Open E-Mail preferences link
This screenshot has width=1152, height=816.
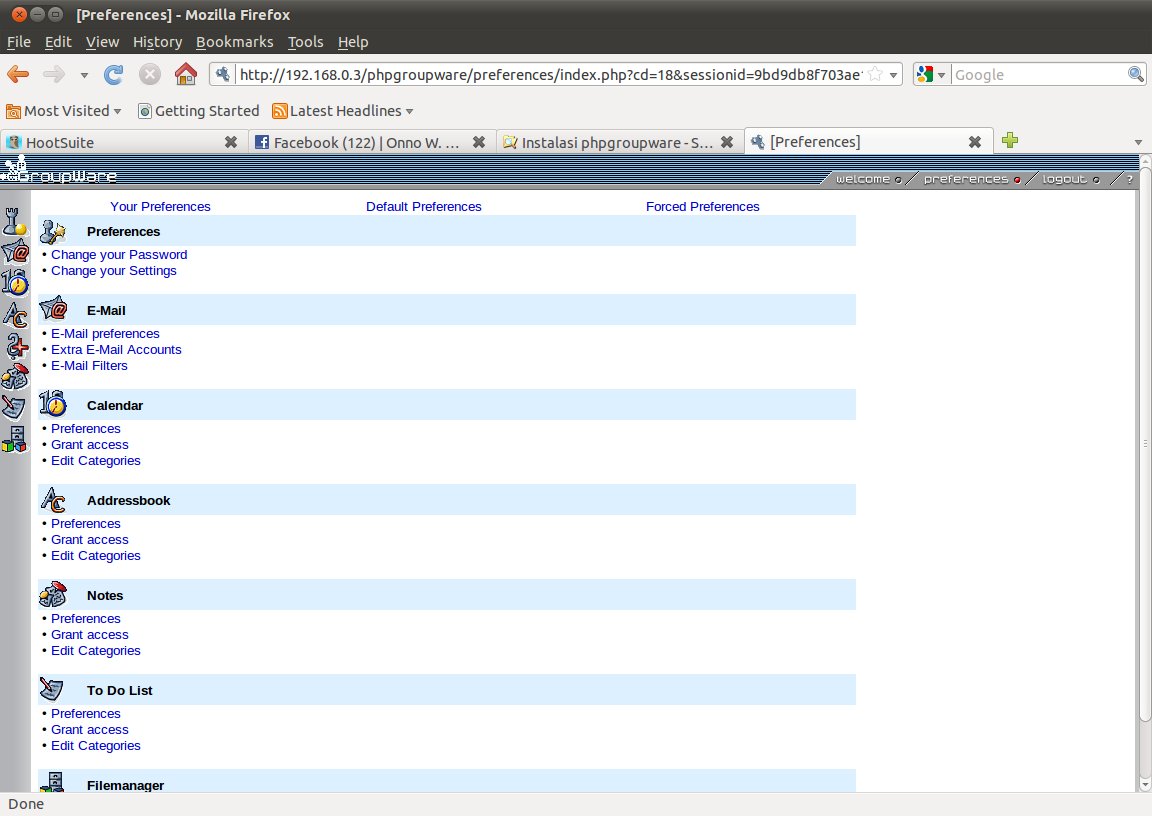tap(105, 333)
